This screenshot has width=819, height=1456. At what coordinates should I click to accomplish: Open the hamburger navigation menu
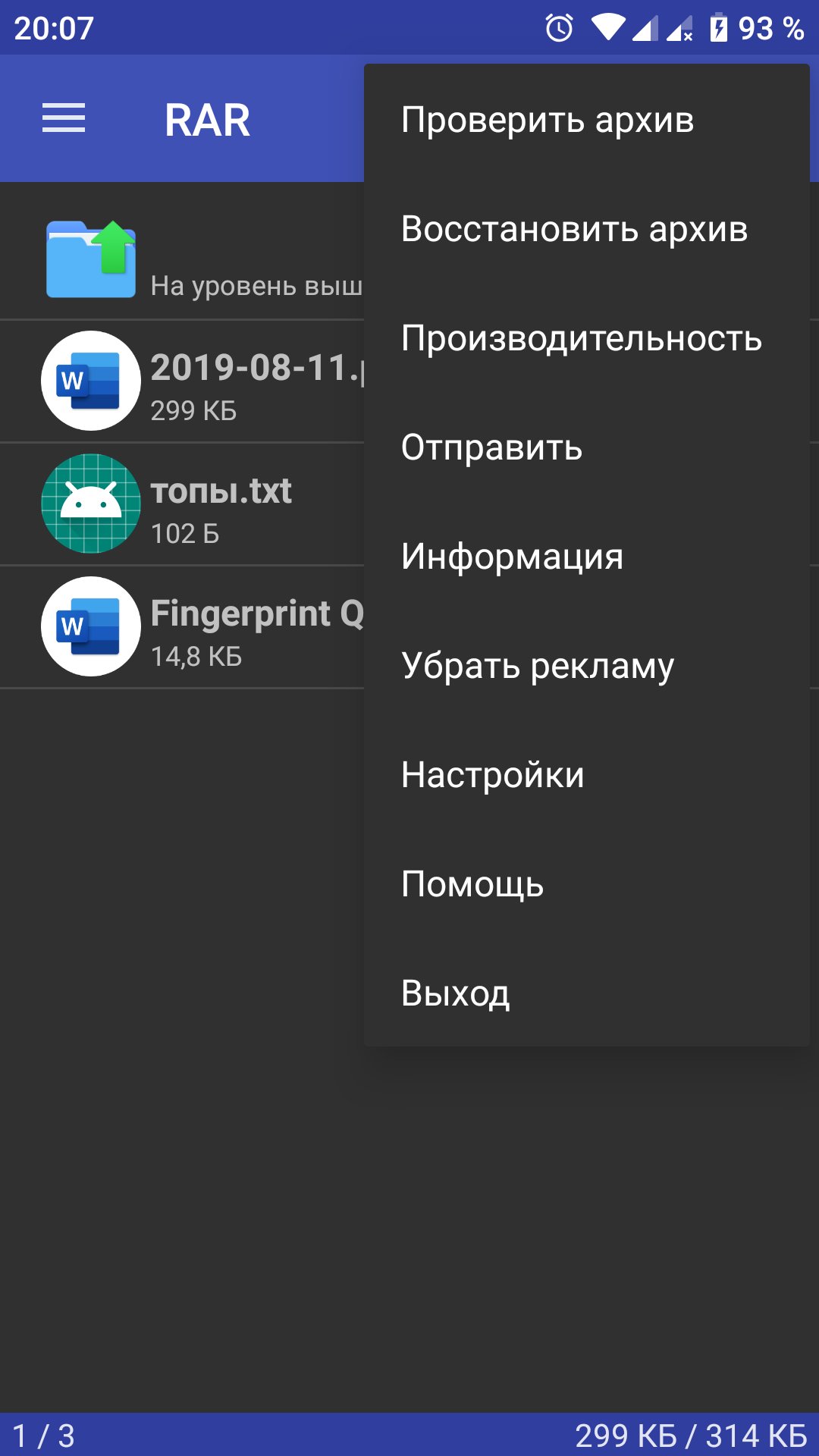pos(64,118)
